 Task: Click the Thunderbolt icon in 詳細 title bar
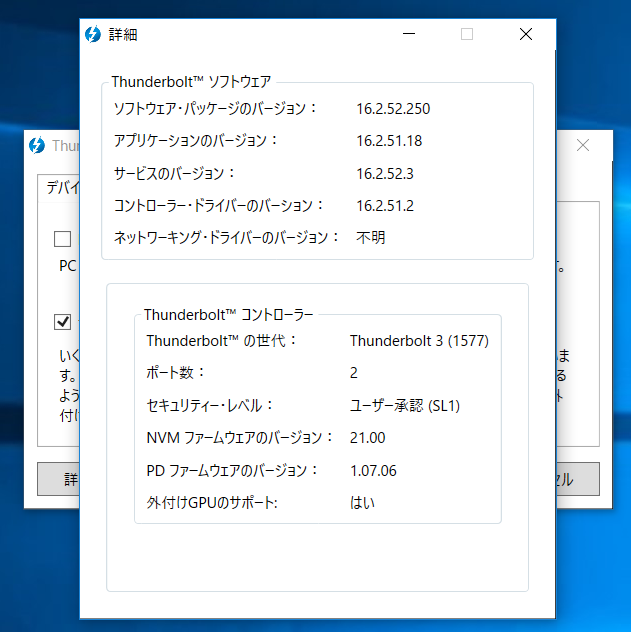coord(93,34)
